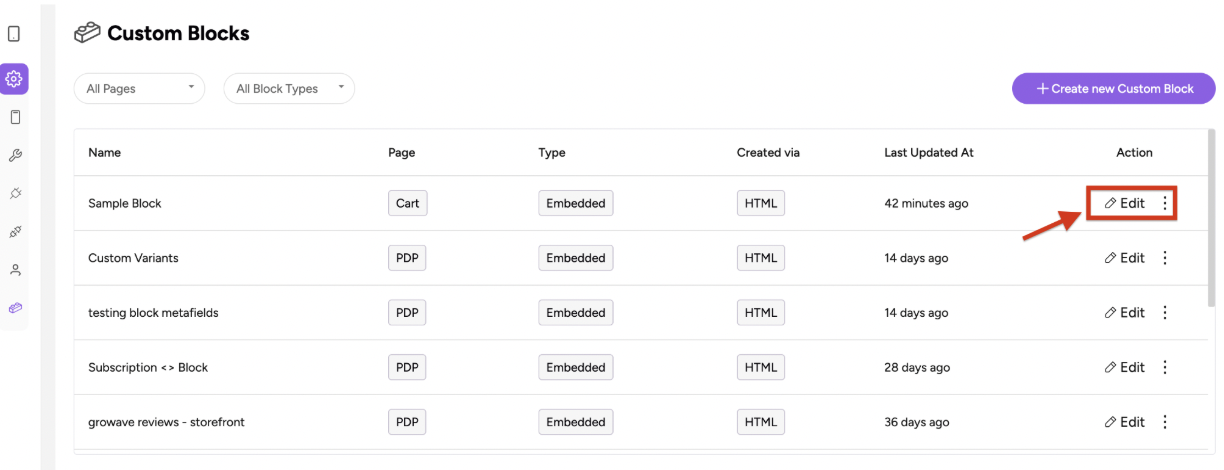Click pencil Edit for Subscription <> Block
This screenshot has width=1224, height=470.
[x=1125, y=367]
